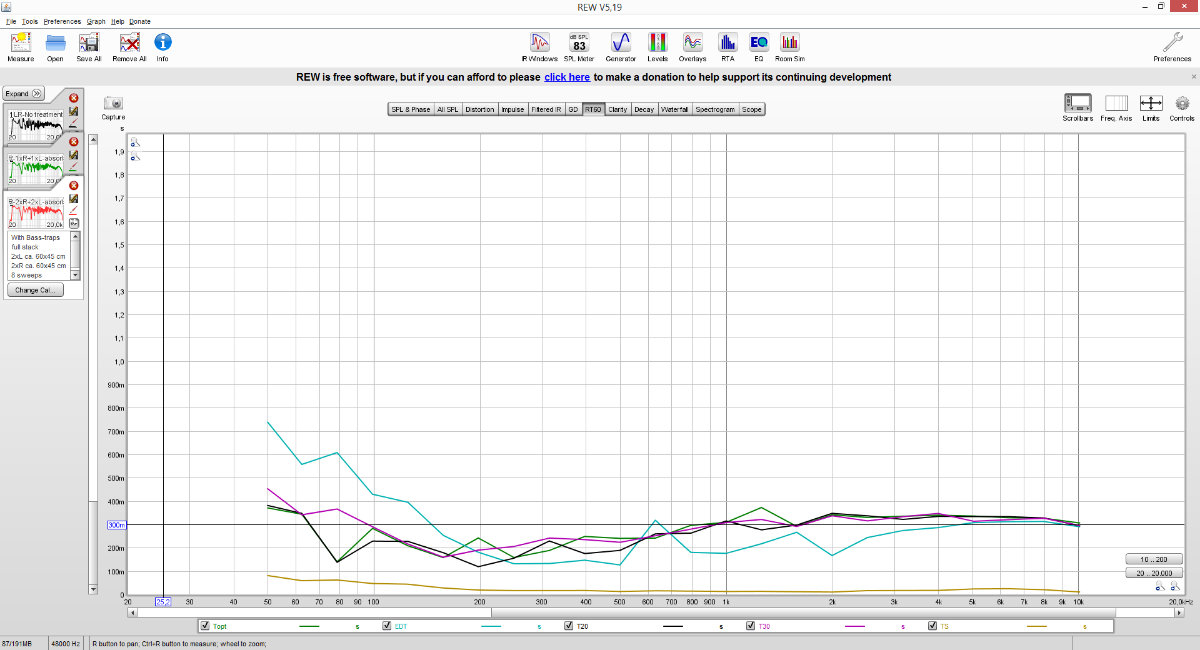1200x650 pixels.
Task: Click the donation 'click here' link
Action: 567,77
